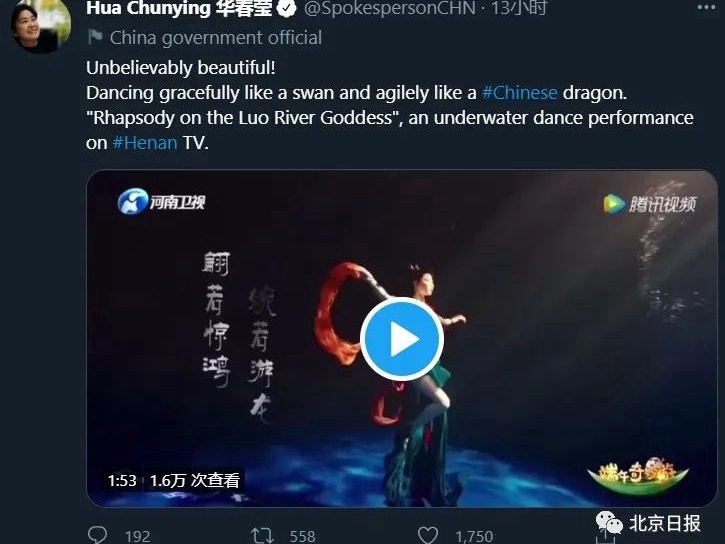Click the verified badge next to name
Viewport: 725px width, 544px height.
[x=287, y=8]
